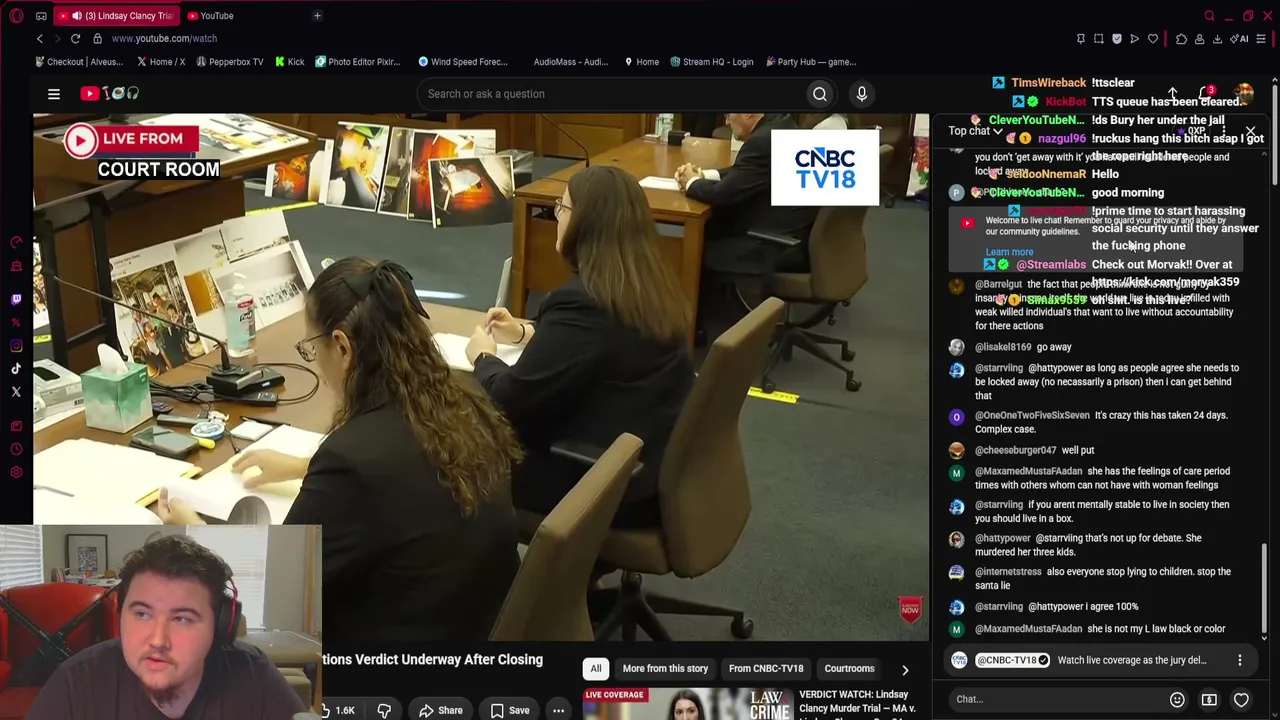Open the GX Corner gamepad icon
This screenshot has height=720, width=1280.
click(41, 16)
